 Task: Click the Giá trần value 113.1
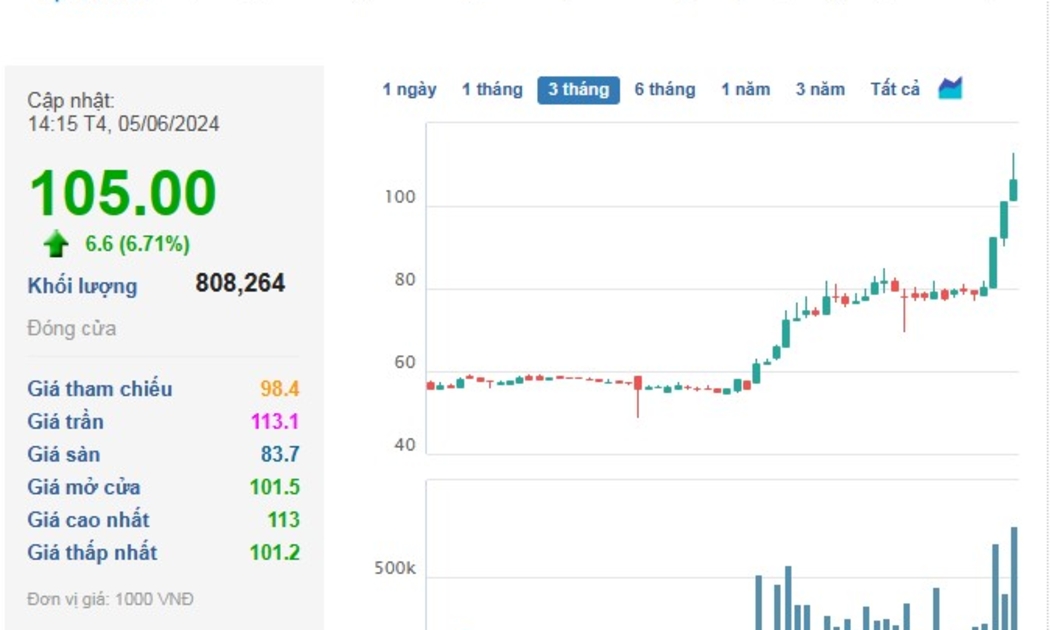click(x=275, y=422)
